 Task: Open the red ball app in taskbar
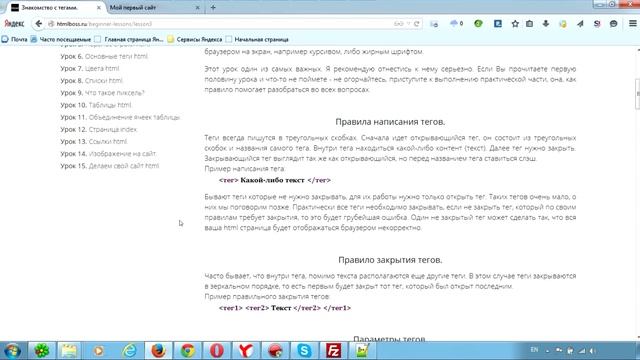[x=275, y=351]
